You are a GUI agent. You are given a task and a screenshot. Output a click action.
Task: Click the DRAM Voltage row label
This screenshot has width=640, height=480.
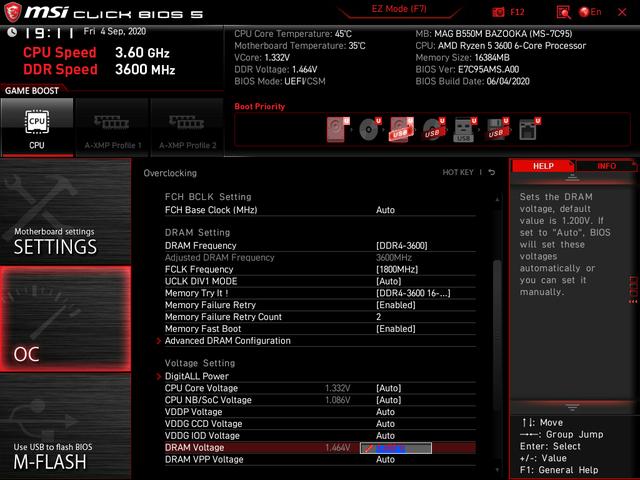click(194, 448)
